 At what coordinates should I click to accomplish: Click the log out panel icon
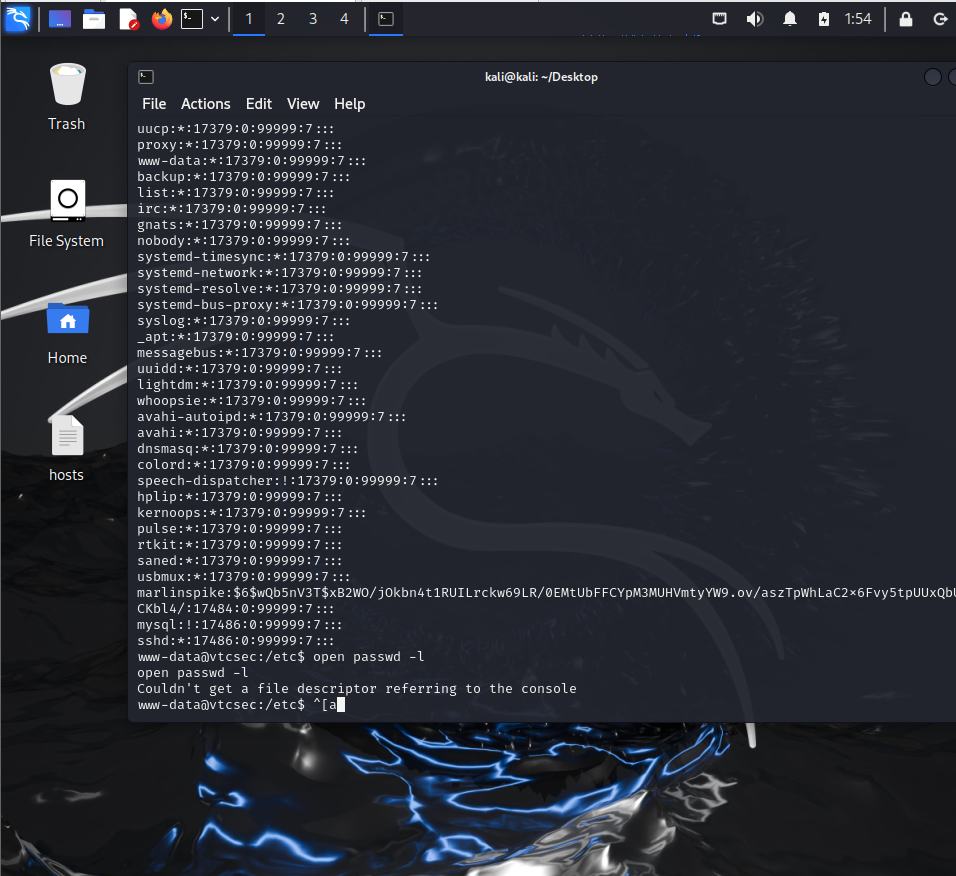point(940,20)
